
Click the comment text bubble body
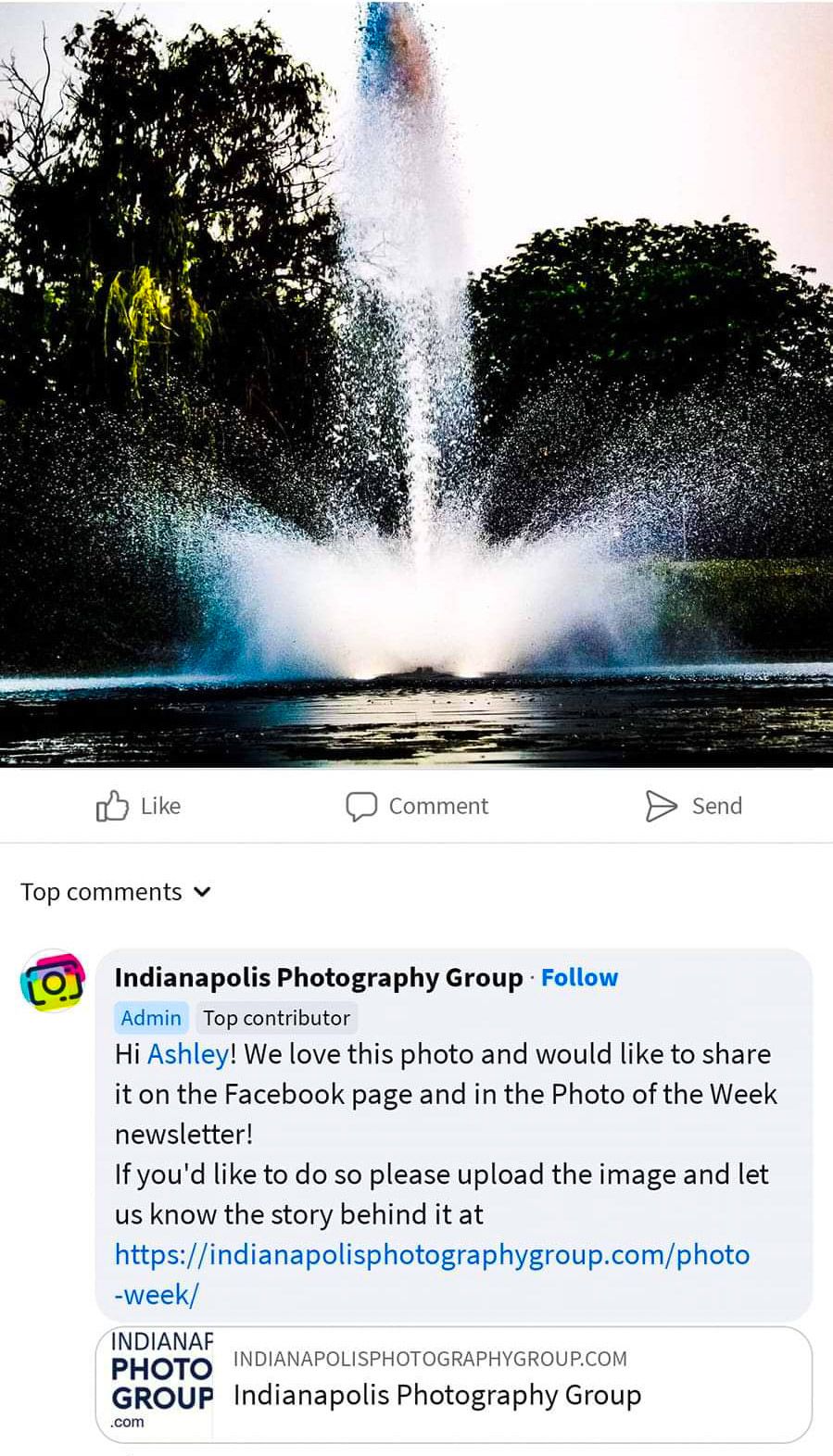pos(454,1135)
